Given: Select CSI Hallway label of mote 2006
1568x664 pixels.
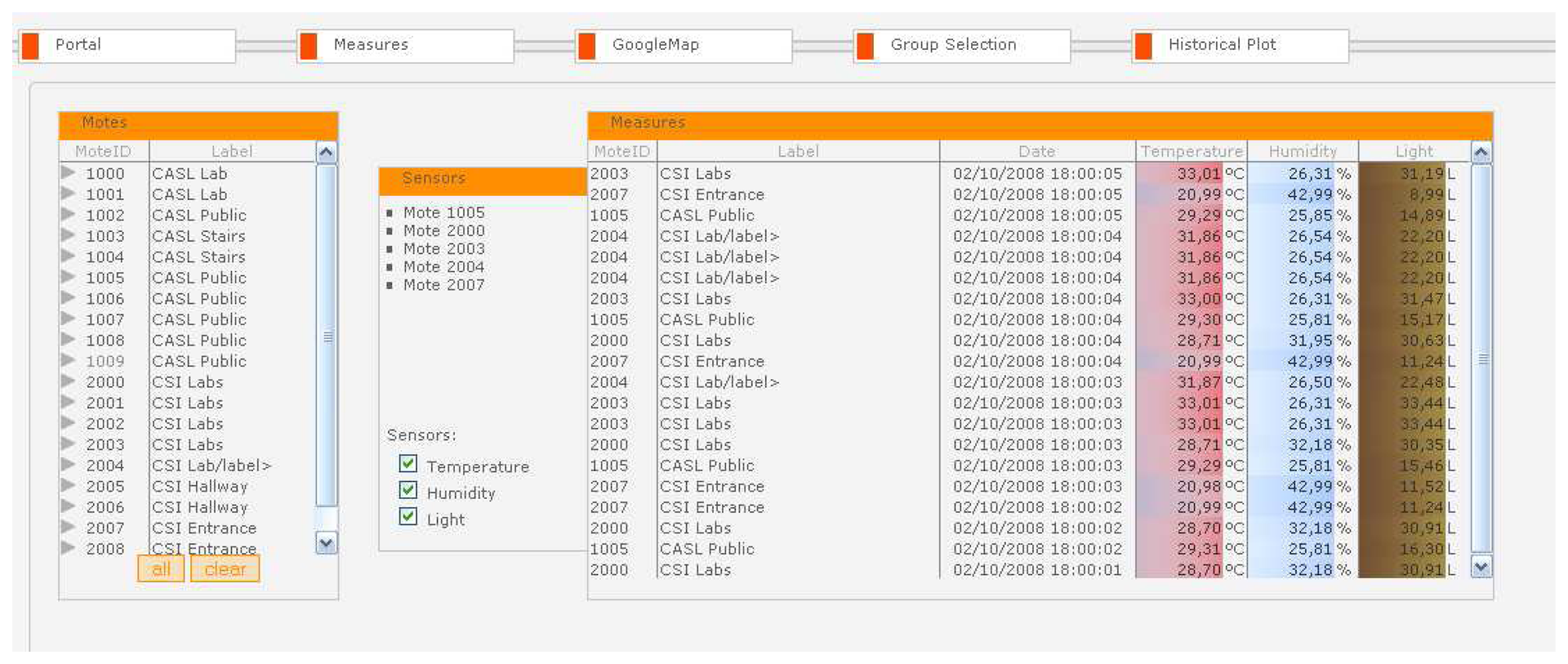Looking at the screenshot, I should [200, 506].
